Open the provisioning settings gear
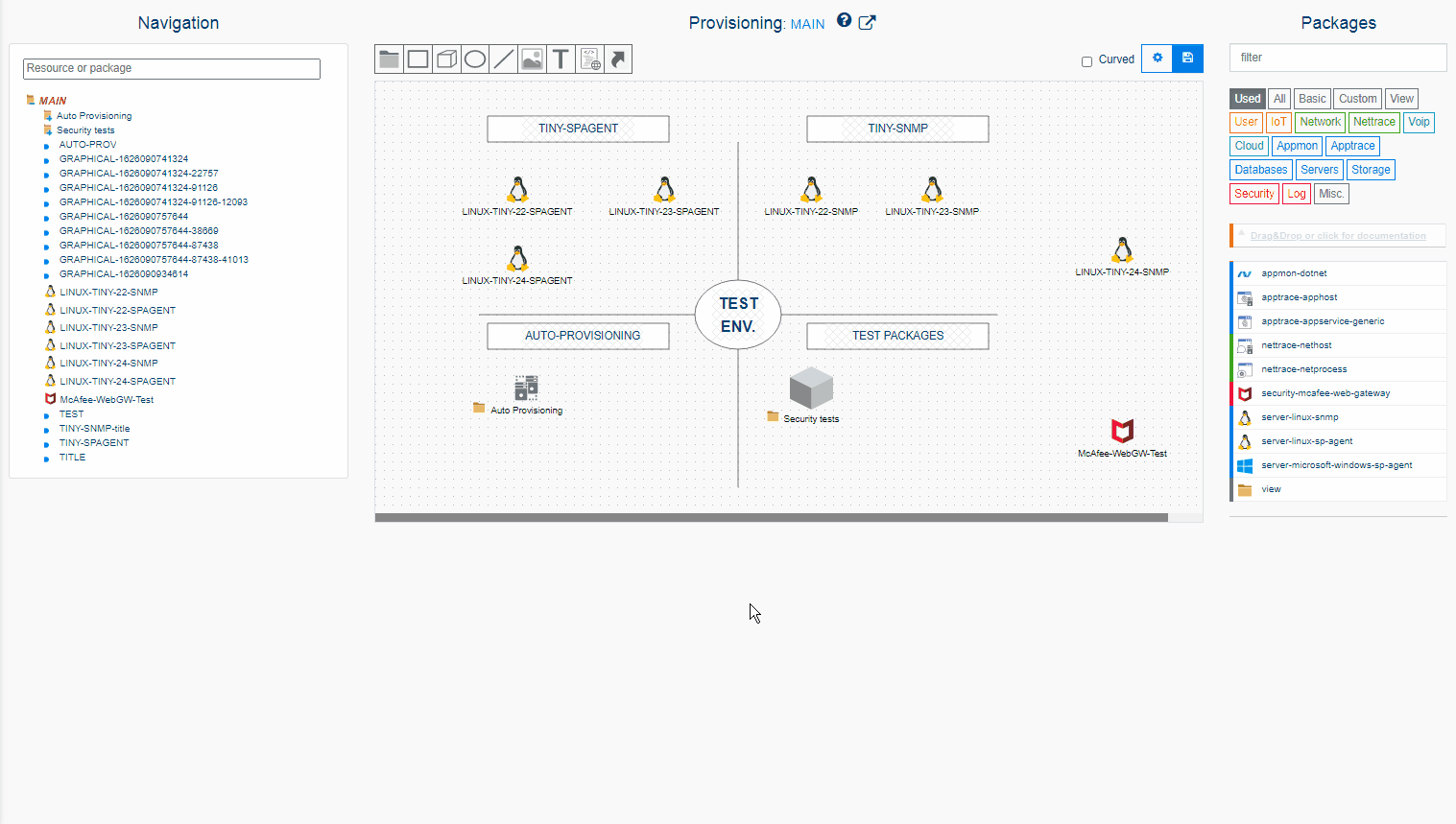The image size is (1456, 824). tap(1158, 59)
